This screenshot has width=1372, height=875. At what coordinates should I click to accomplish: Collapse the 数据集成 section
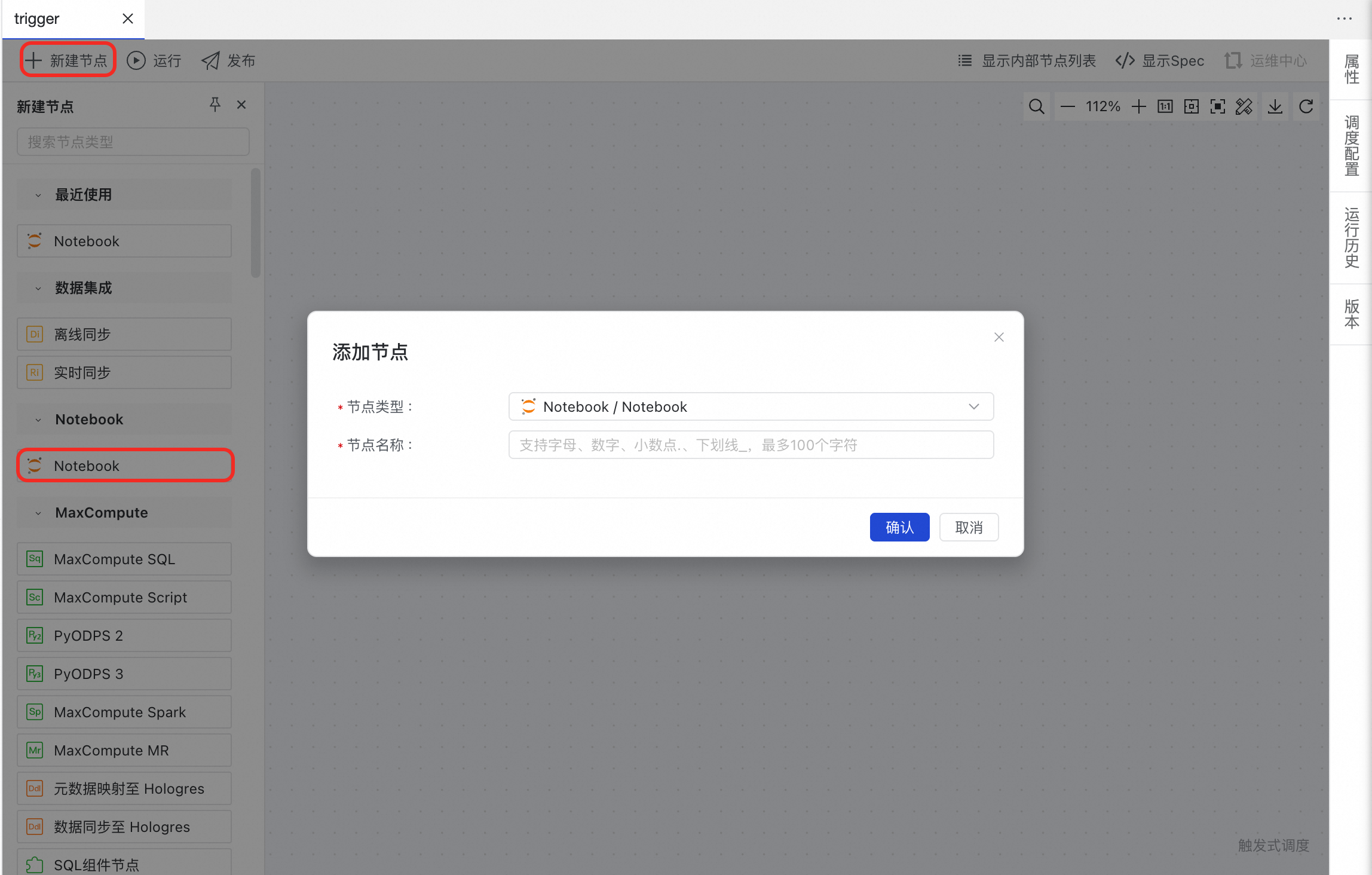click(x=38, y=289)
